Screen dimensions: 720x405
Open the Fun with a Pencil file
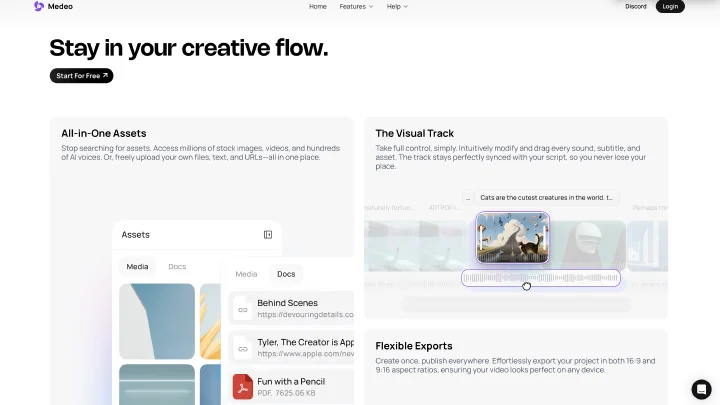tap(292, 387)
